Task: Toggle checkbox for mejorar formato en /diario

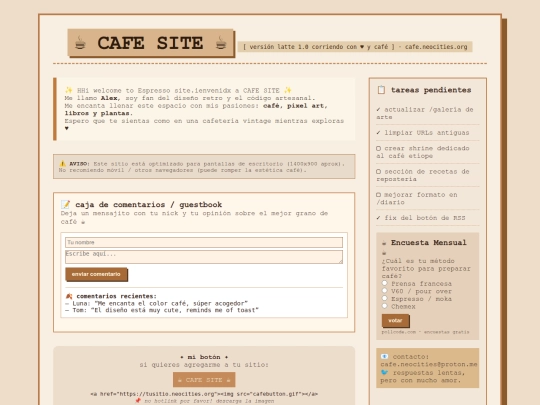Action: 378,195
